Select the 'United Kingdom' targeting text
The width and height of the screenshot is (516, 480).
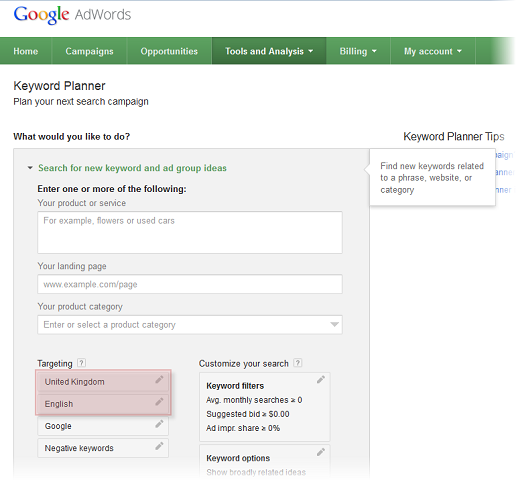pyautogui.click(x=74, y=382)
